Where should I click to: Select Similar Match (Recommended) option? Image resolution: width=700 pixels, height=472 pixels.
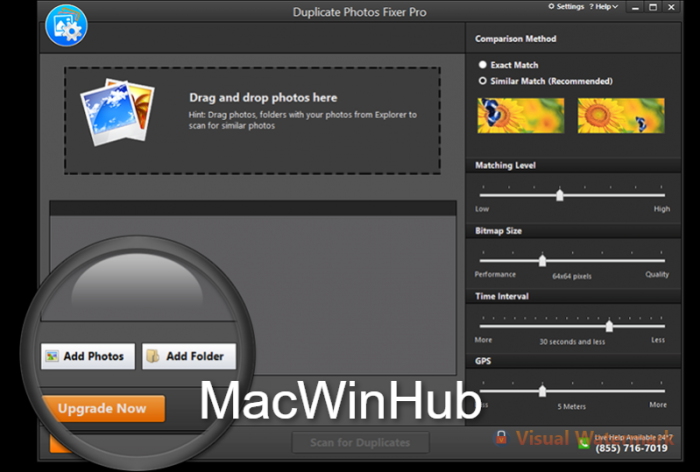[546, 81]
